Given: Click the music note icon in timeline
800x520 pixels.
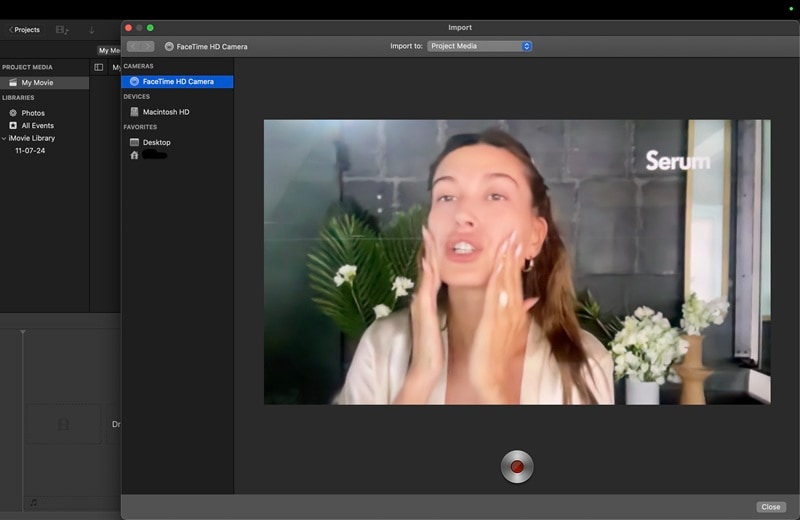Looking at the screenshot, I should pos(34,503).
